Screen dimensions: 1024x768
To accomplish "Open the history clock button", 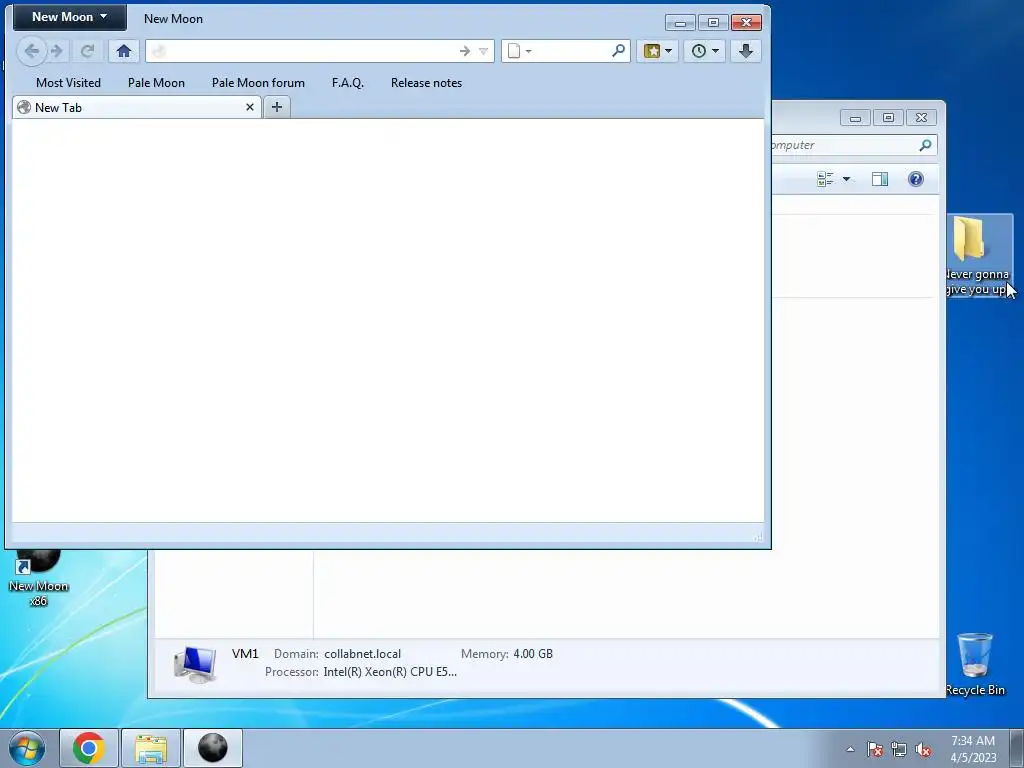I will click(x=699, y=51).
